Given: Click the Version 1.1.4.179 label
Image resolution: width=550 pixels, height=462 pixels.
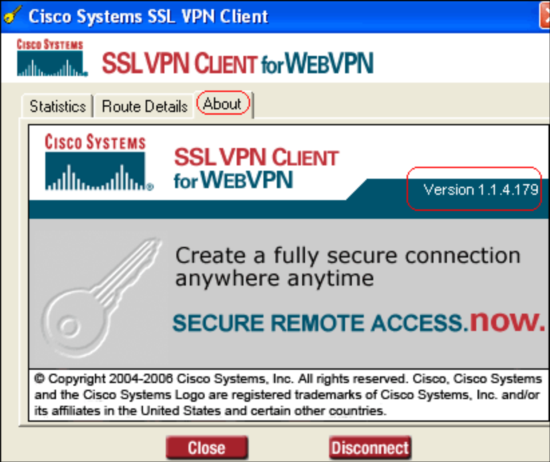Looking at the screenshot, I should click(x=481, y=190).
